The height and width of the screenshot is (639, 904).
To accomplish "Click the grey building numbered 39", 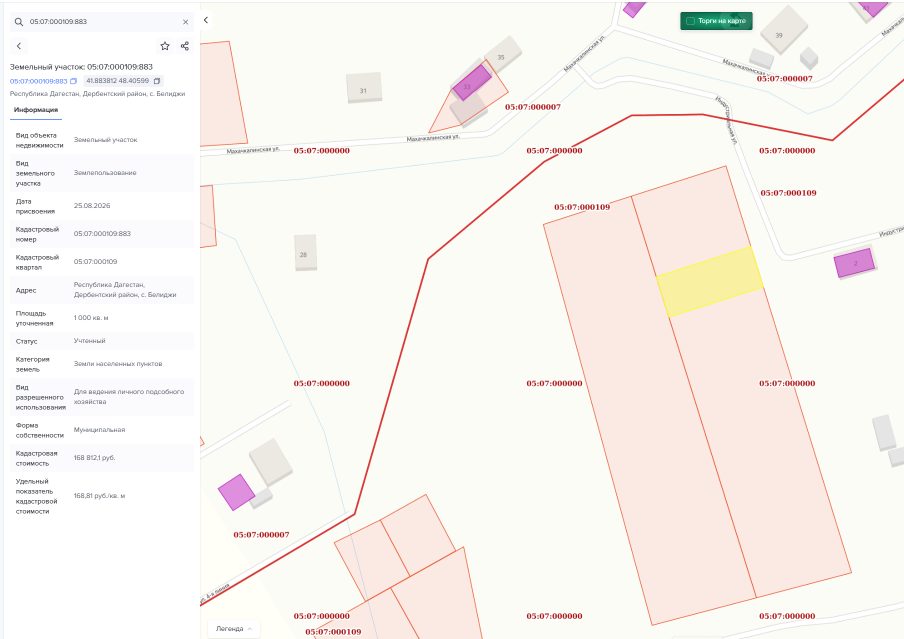I will pyautogui.click(x=784, y=31).
